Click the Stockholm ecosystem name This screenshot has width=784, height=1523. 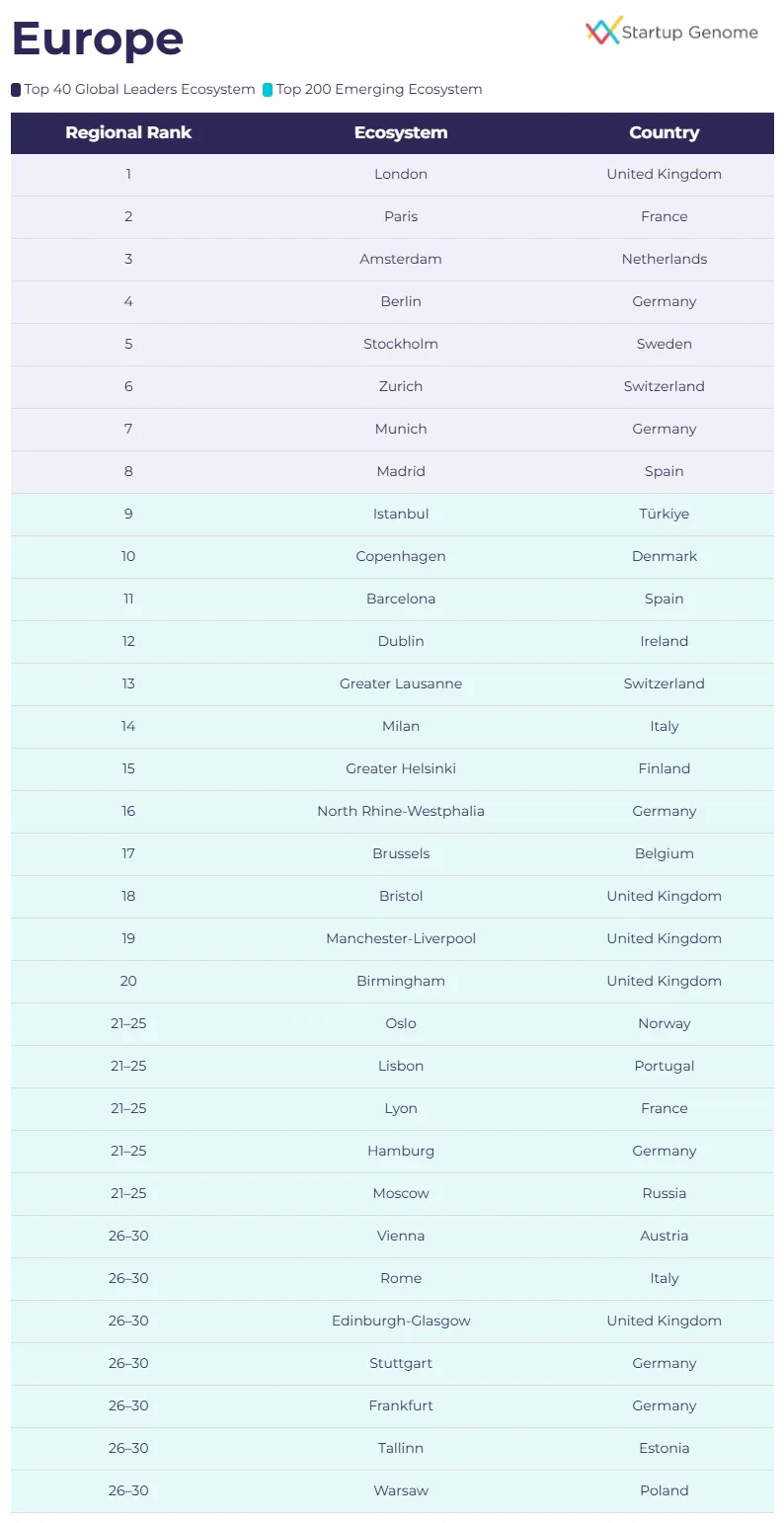click(401, 345)
